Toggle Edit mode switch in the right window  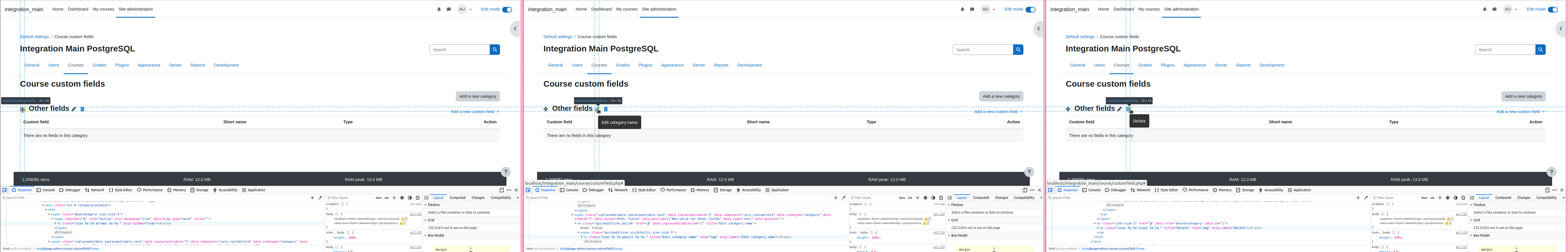pos(1553,9)
